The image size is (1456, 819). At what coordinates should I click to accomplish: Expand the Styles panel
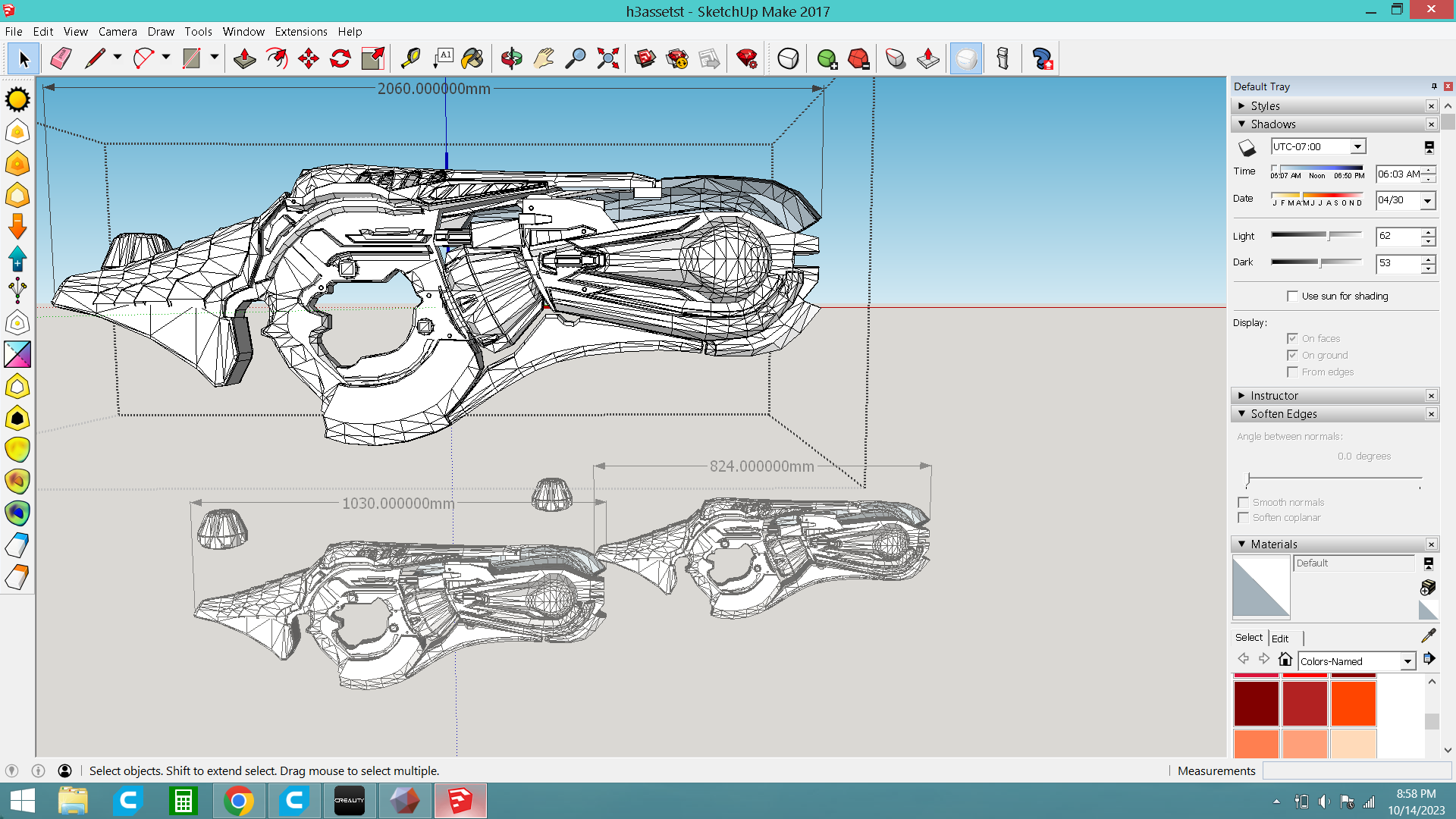click(1241, 106)
